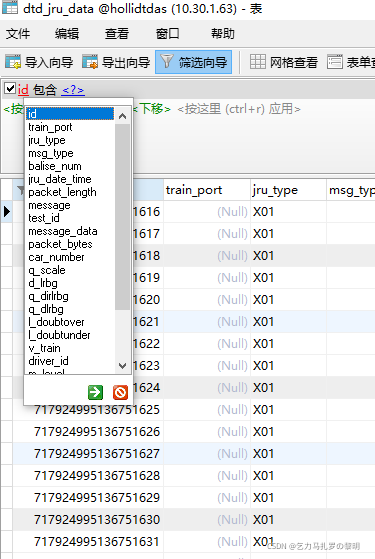
Task: Select 'id' in the field dropdown list
Action: point(70,114)
